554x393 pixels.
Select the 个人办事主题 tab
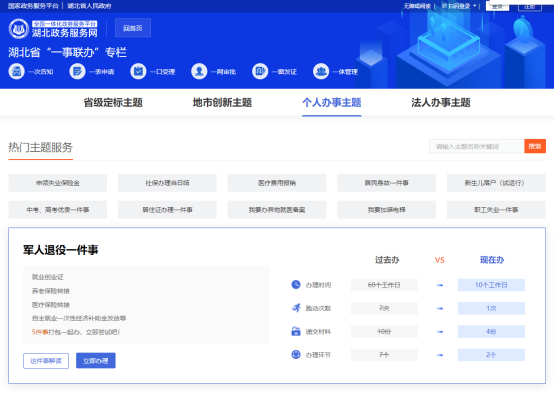tap(332, 102)
